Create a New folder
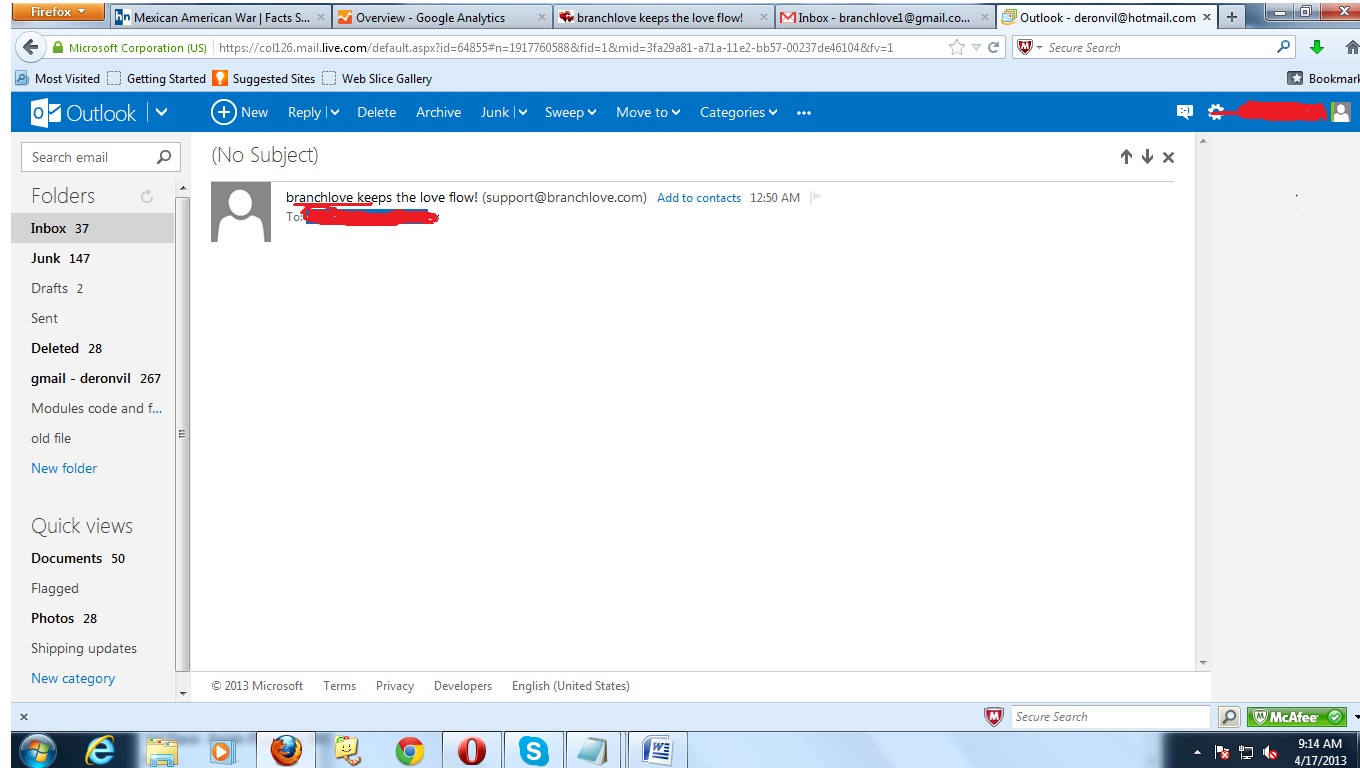 pos(64,468)
